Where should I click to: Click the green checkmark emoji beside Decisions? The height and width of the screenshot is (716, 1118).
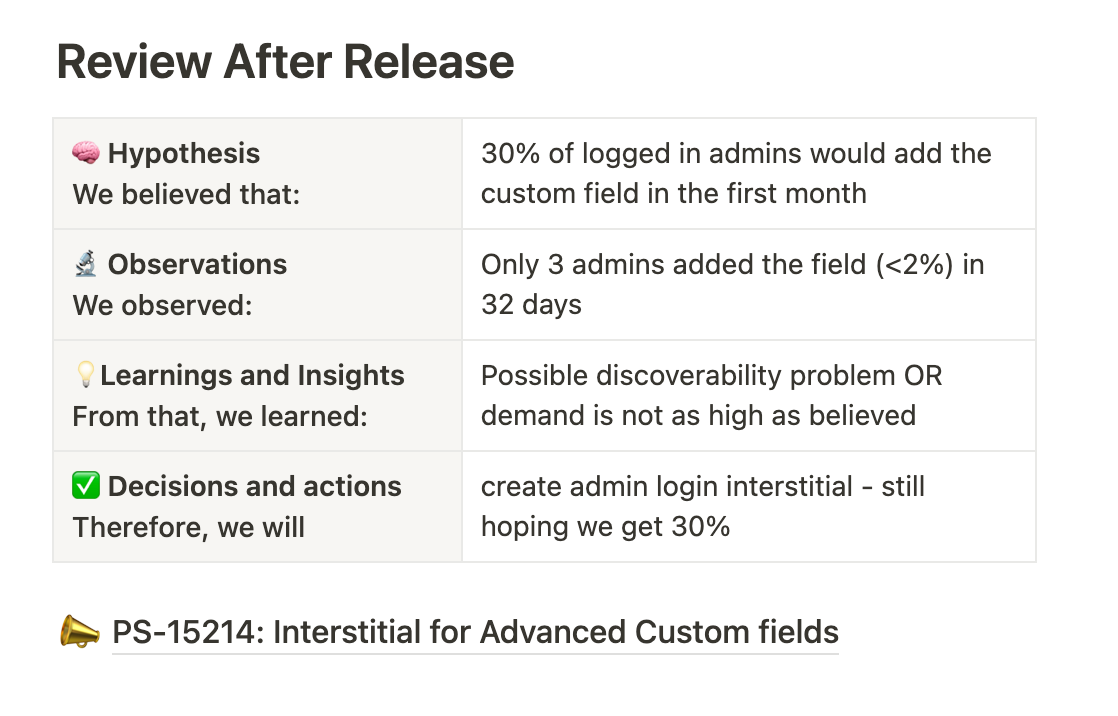tap(86, 486)
